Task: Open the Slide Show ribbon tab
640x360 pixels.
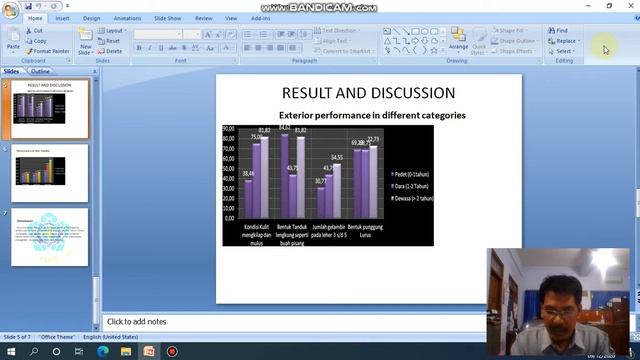Action: tap(167, 18)
